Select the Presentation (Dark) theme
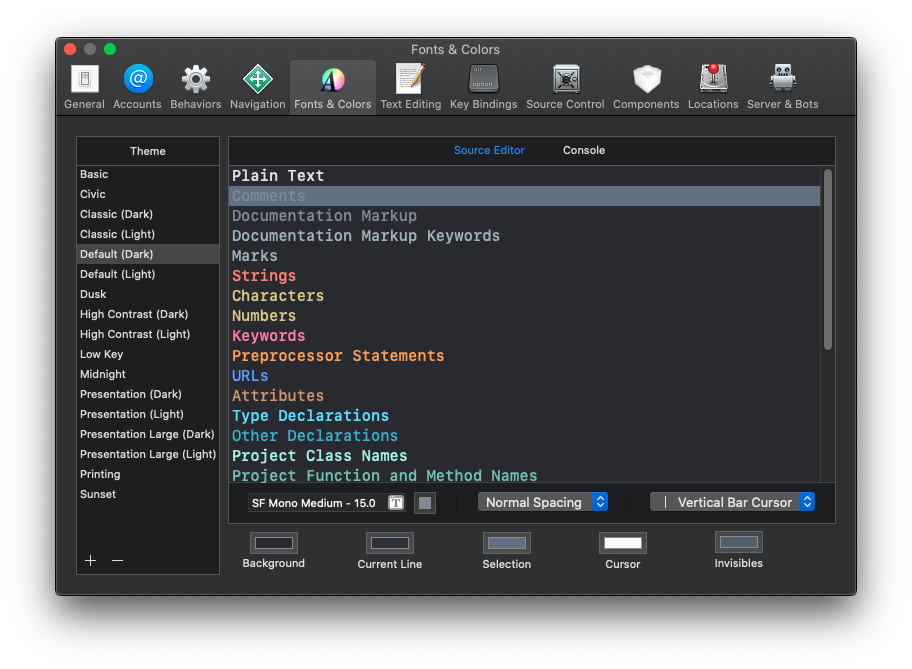The image size is (912, 669). pos(148,394)
